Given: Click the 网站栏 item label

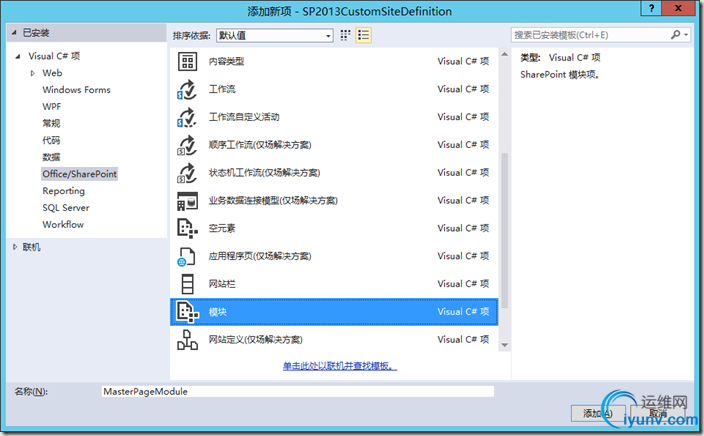Looking at the screenshot, I should pyautogui.click(x=222, y=284).
